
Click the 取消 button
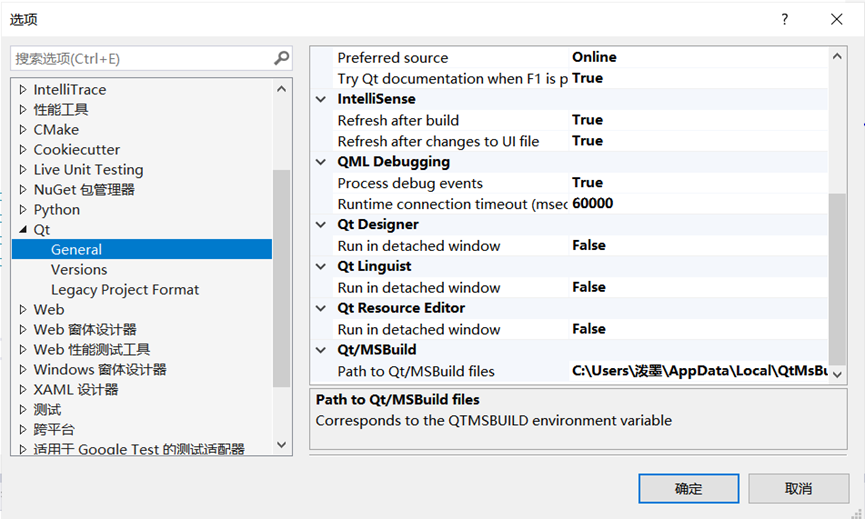798,488
